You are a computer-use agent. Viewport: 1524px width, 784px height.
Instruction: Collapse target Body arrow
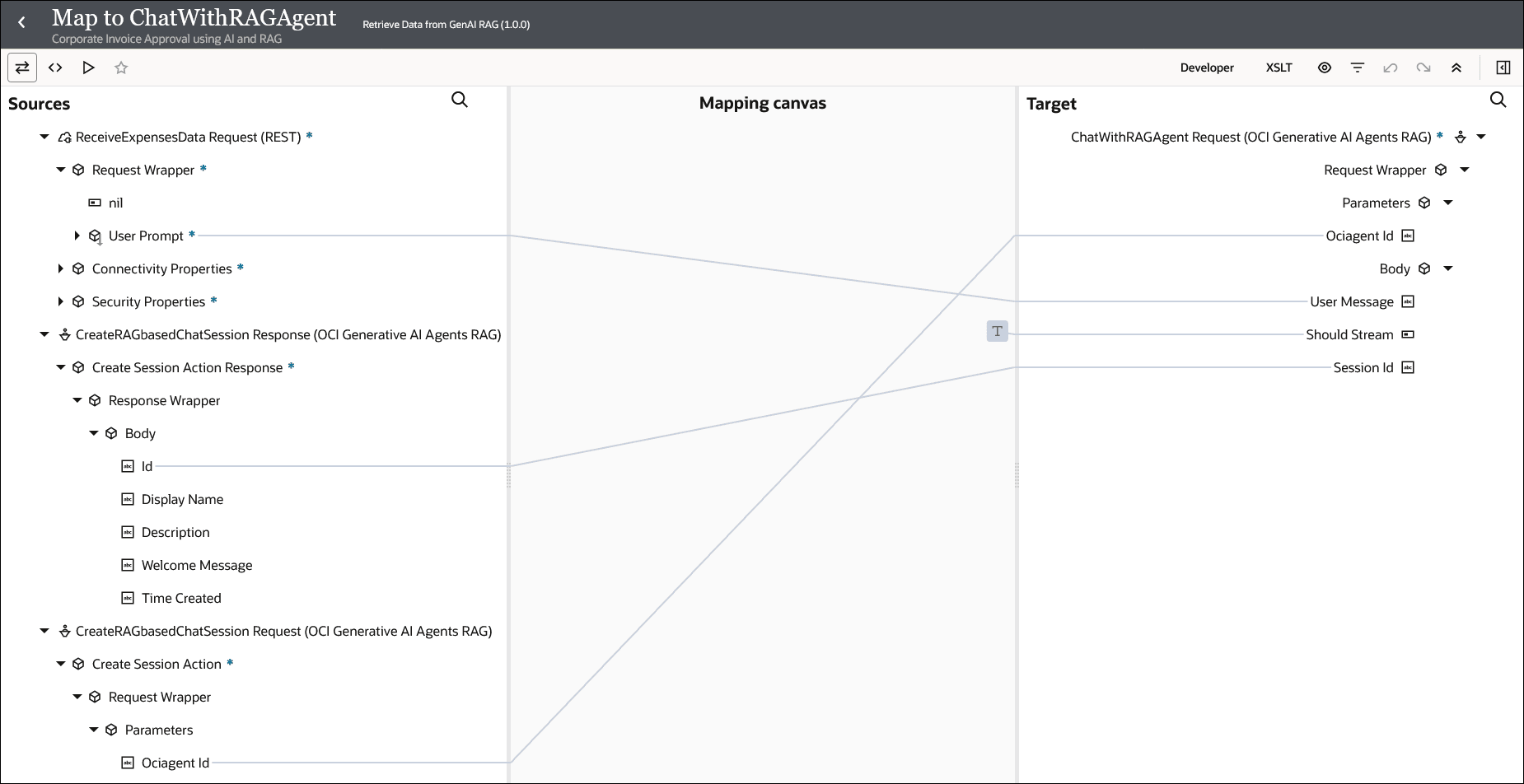pos(1448,268)
